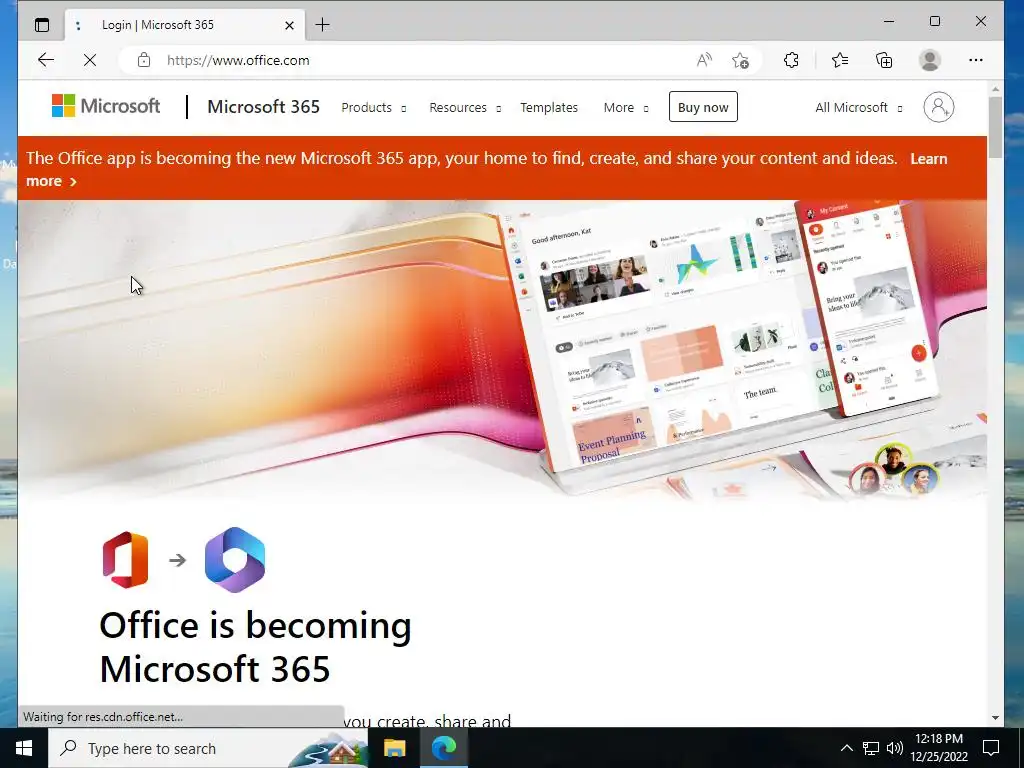The width and height of the screenshot is (1024, 768).
Task: View site information lock icon
Action: pos(144,60)
